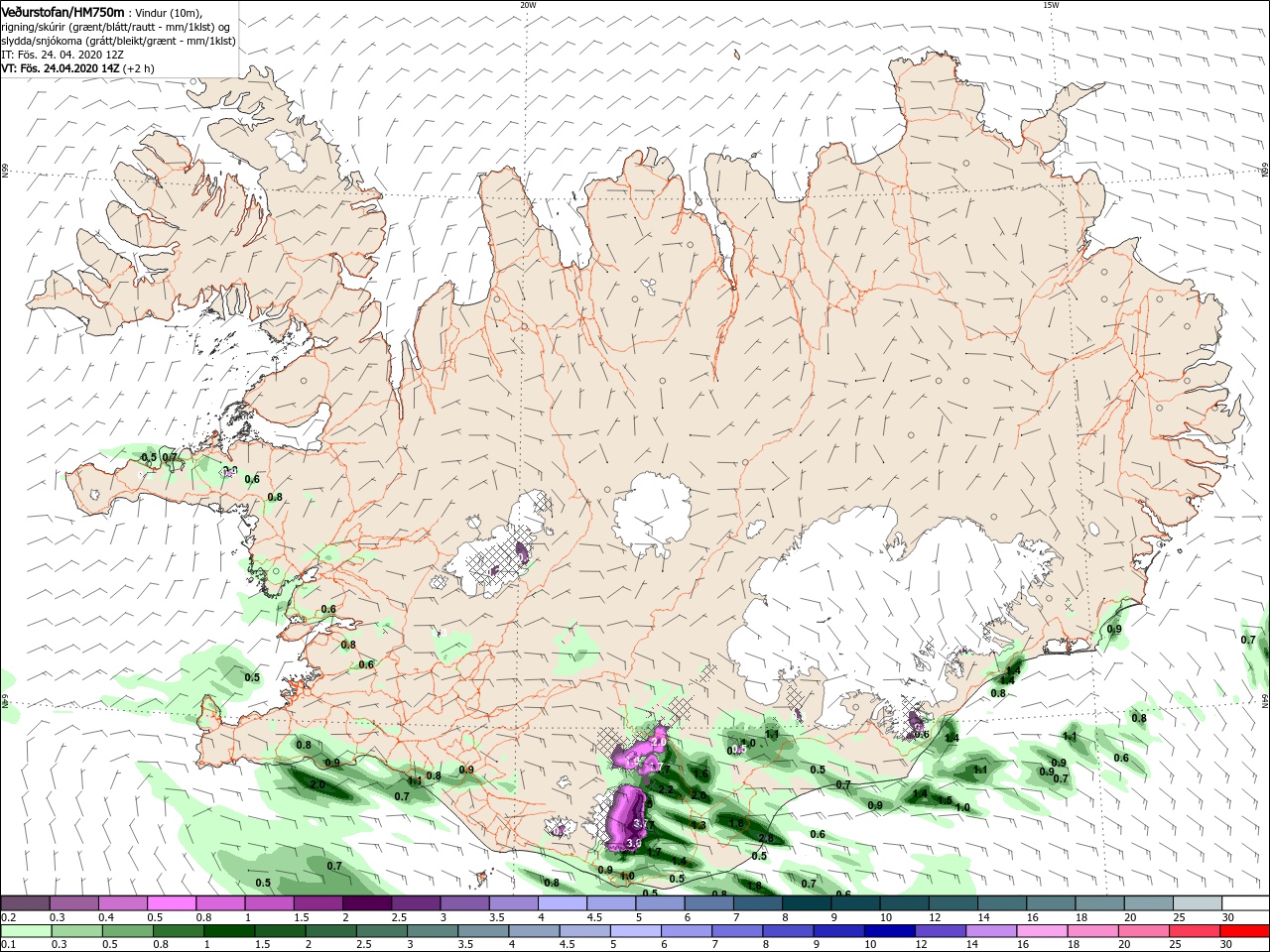Image resolution: width=1270 pixels, height=952 pixels.
Task: Click the 'rigning/skúrir' legend description line
Action: pyautogui.click(x=117, y=27)
